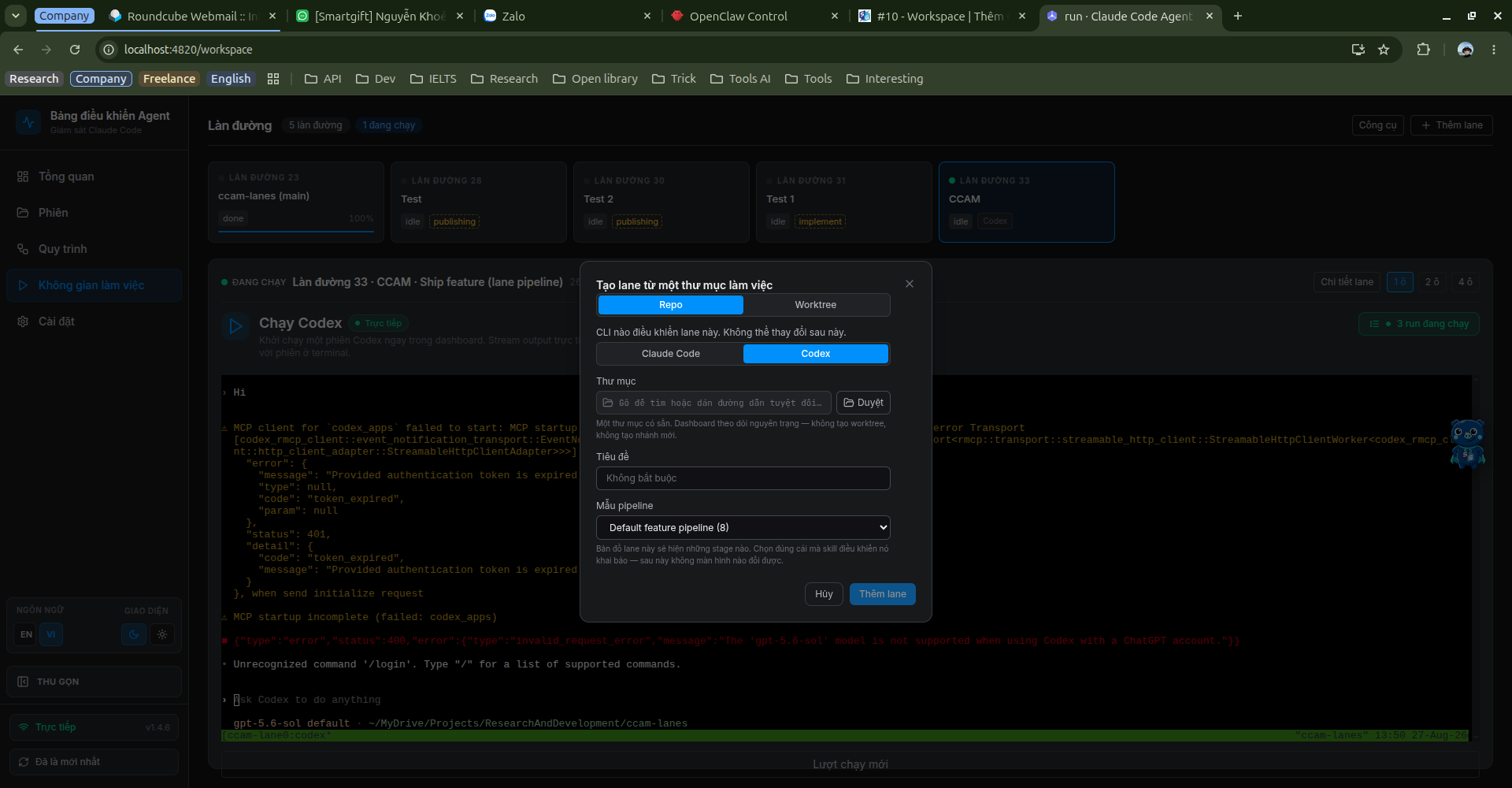Reload the browser page
1512x788 pixels.
[x=75, y=50]
